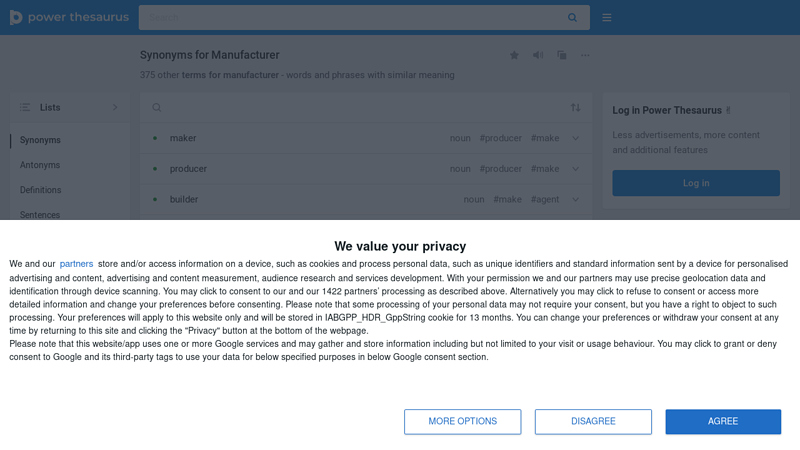
Task: Expand the Lists panel chevron
Action: pyautogui.click(x=115, y=107)
